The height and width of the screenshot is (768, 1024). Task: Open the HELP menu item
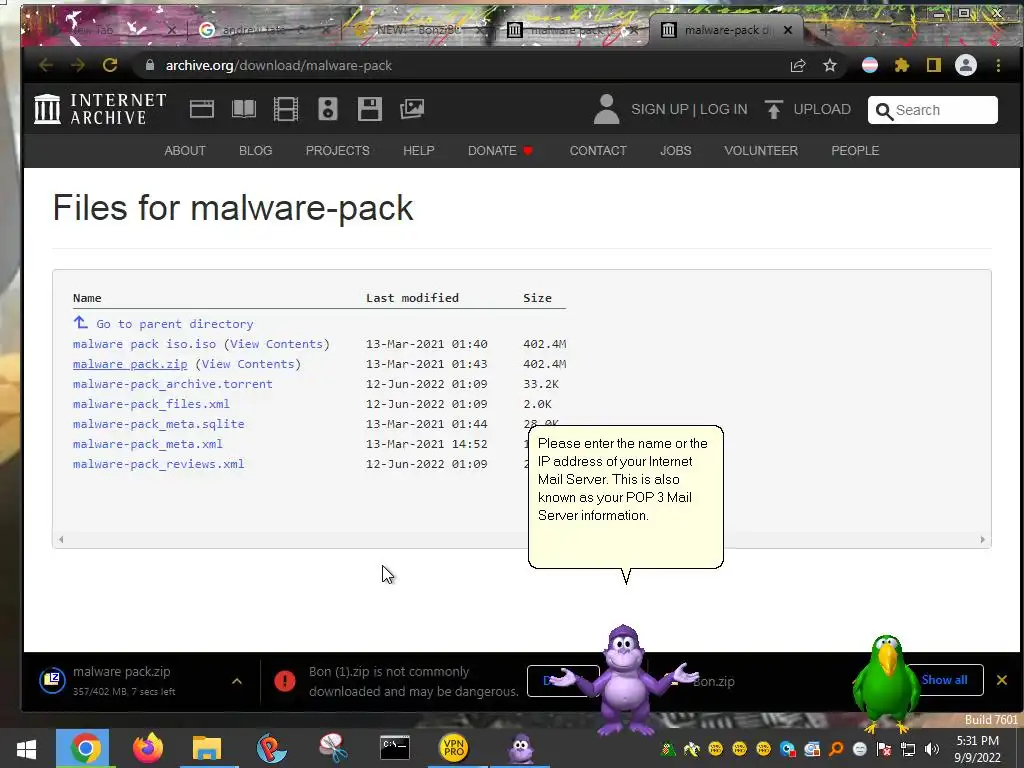tap(419, 150)
